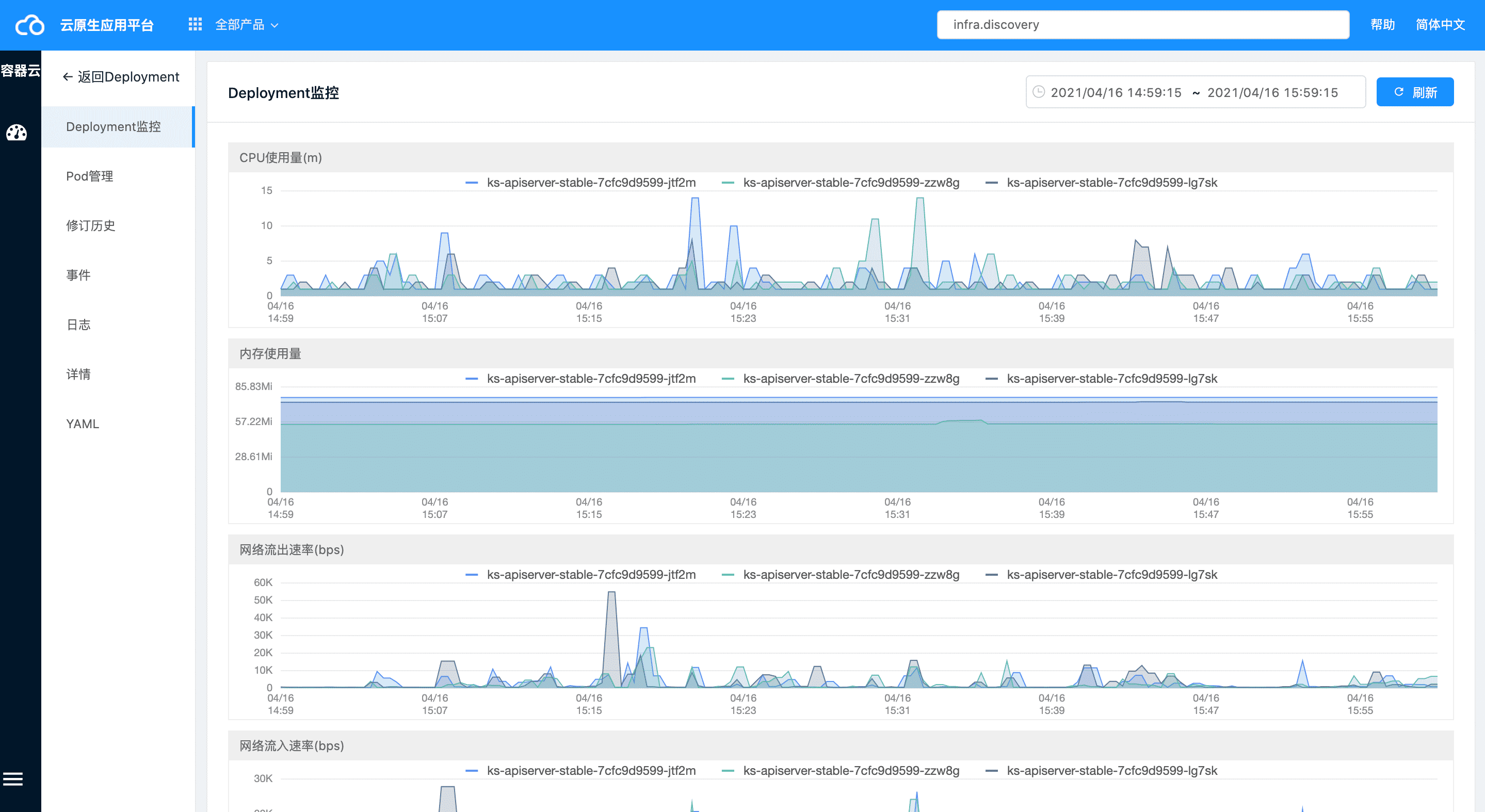Click the infra.discovery search field

pos(1142,25)
